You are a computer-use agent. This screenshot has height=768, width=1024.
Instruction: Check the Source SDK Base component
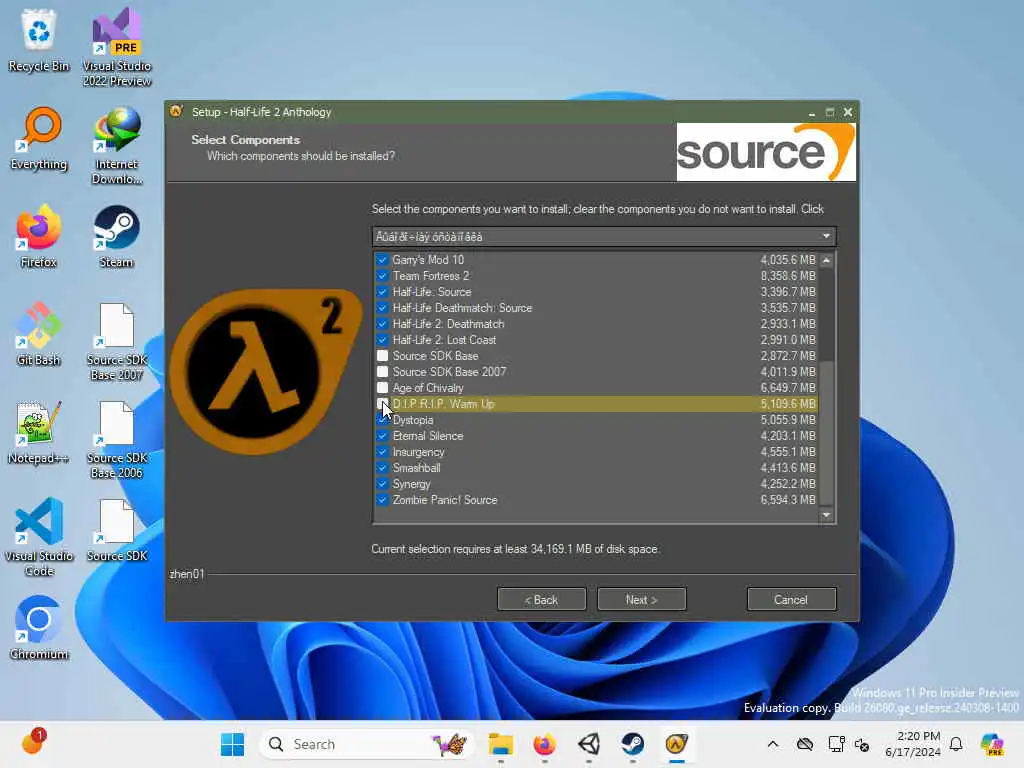coord(383,356)
